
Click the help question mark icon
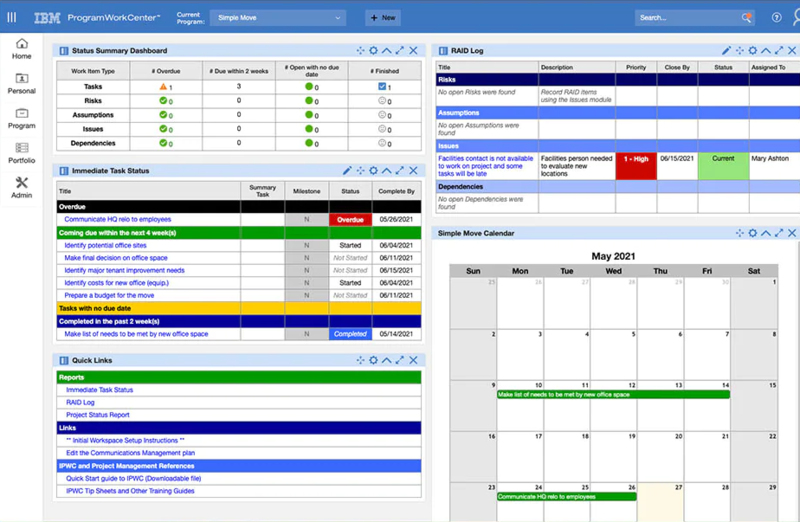click(x=777, y=17)
